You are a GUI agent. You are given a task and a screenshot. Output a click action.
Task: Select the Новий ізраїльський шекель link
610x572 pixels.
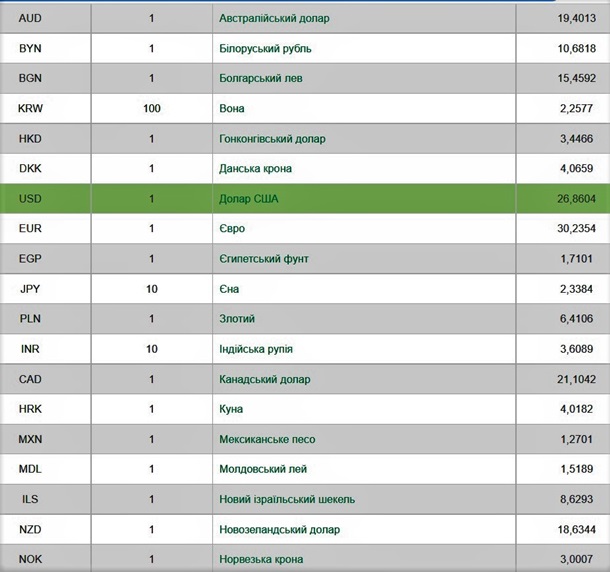coord(287,499)
